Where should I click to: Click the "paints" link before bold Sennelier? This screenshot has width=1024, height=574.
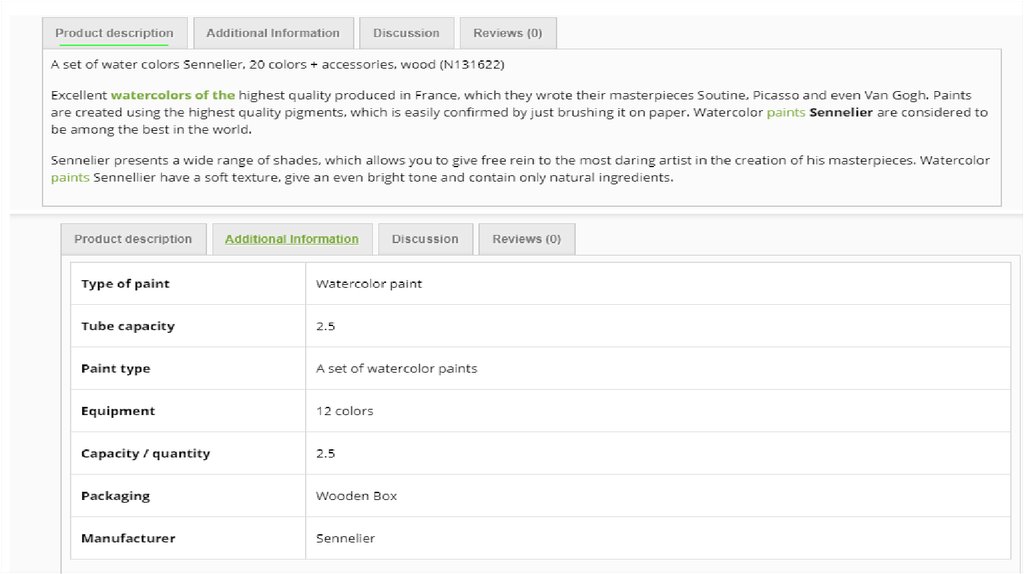(785, 113)
